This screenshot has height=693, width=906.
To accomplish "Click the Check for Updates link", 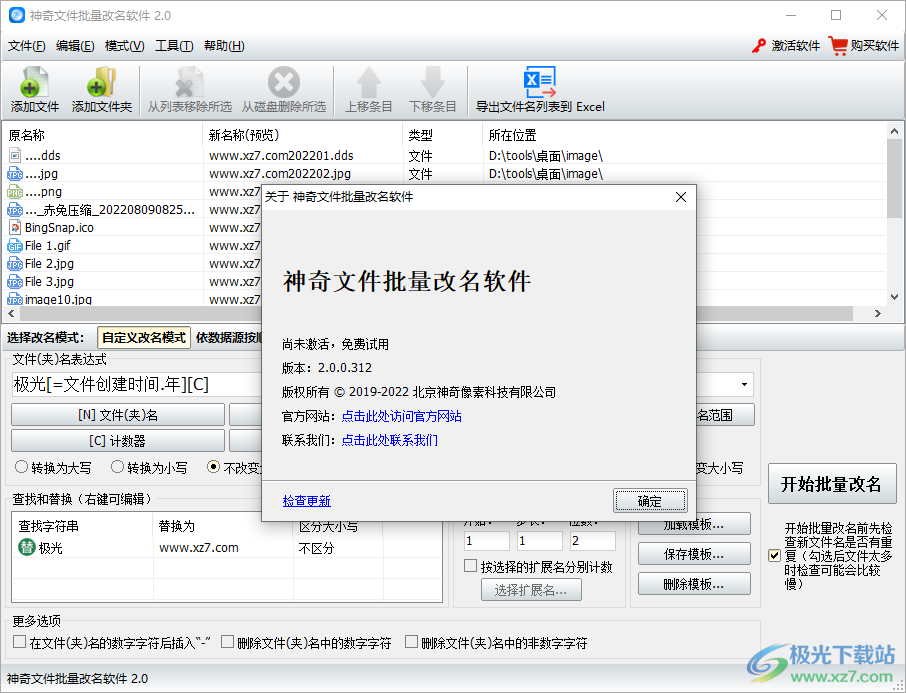I will pos(307,501).
